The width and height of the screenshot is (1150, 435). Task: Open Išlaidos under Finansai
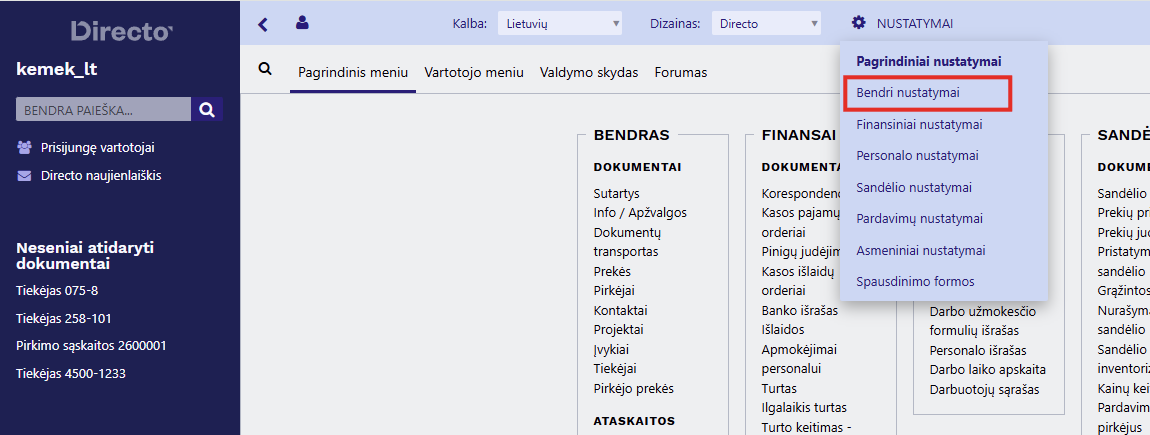click(x=783, y=329)
